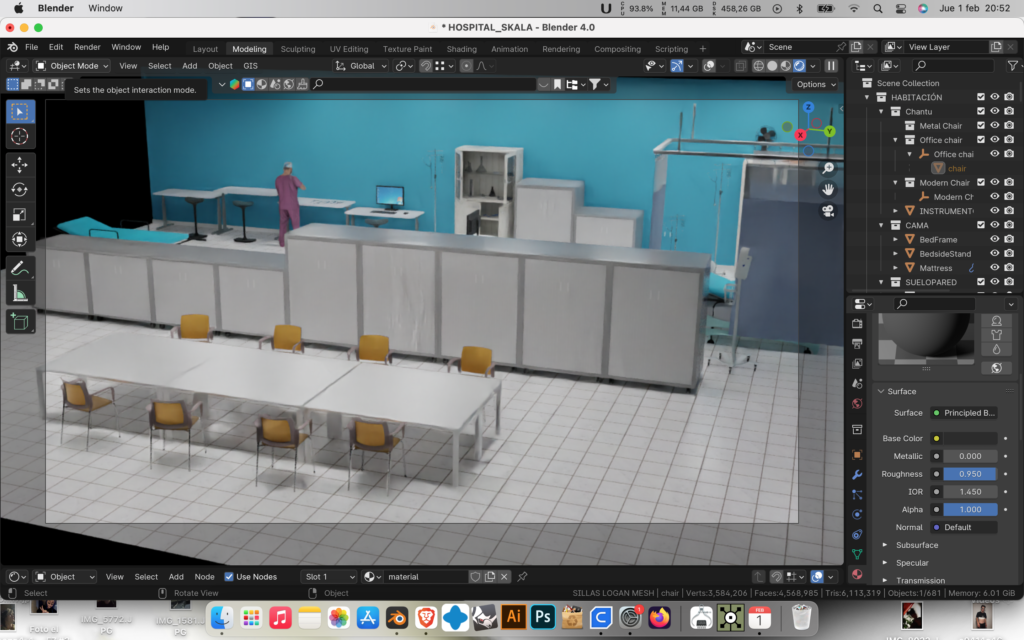Open the Render menu
The image size is (1024, 640).
(x=87, y=47)
